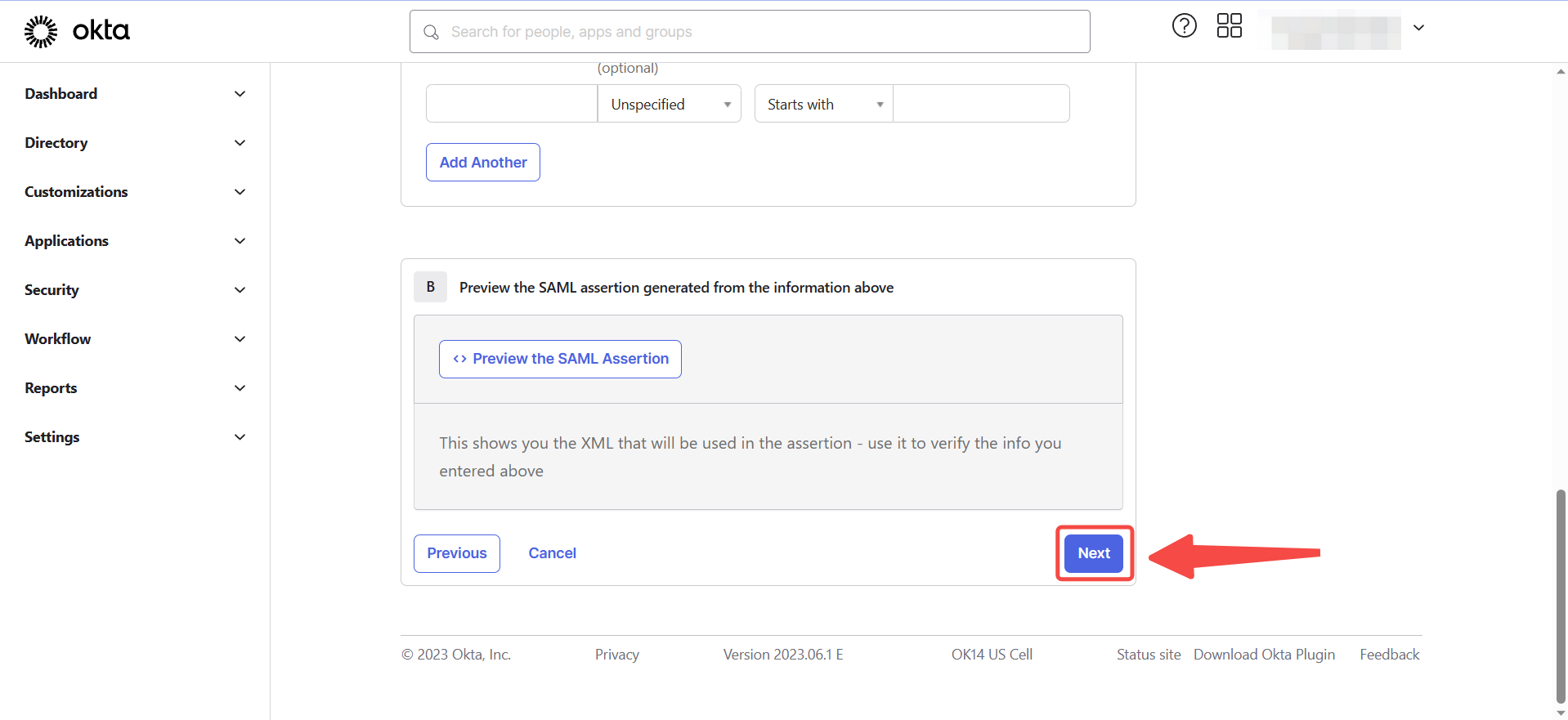Click the vertical scrollbar thumb

(1561, 596)
